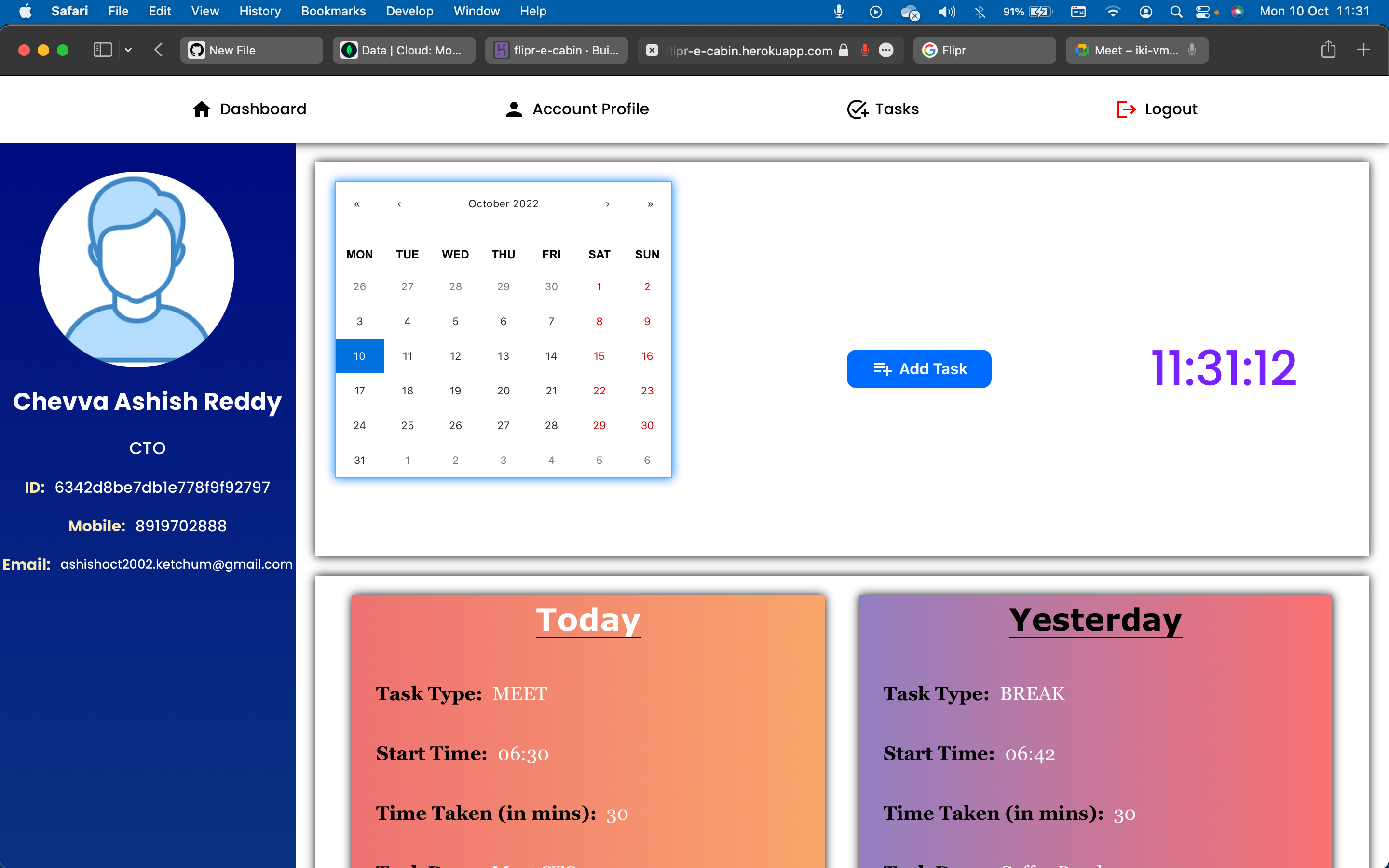Open macOS Control Center icon
The width and height of the screenshot is (1389, 868).
pyautogui.click(x=1202, y=12)
